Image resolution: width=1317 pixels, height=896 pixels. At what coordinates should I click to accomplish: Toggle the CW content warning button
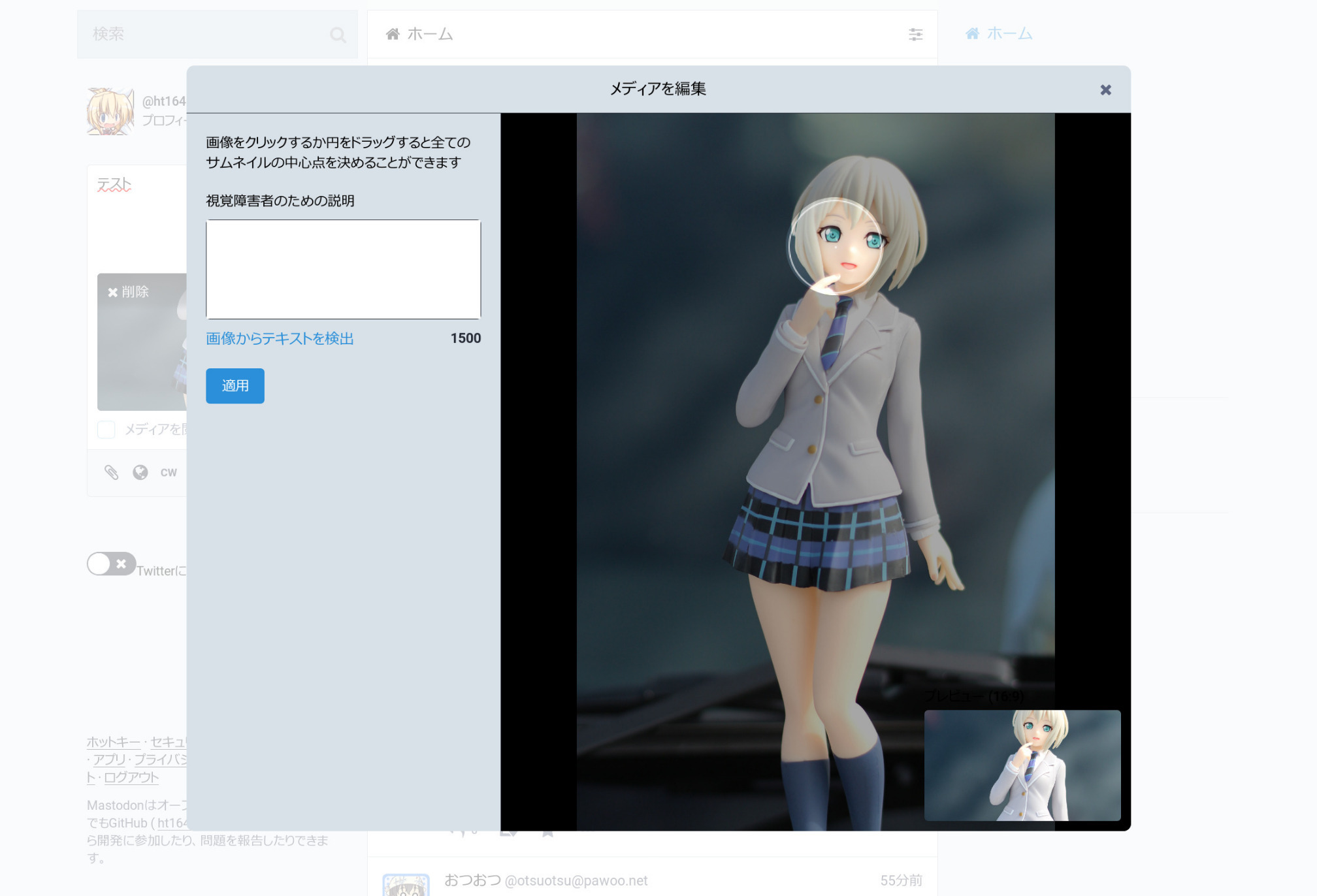click(x=169, y=472)
